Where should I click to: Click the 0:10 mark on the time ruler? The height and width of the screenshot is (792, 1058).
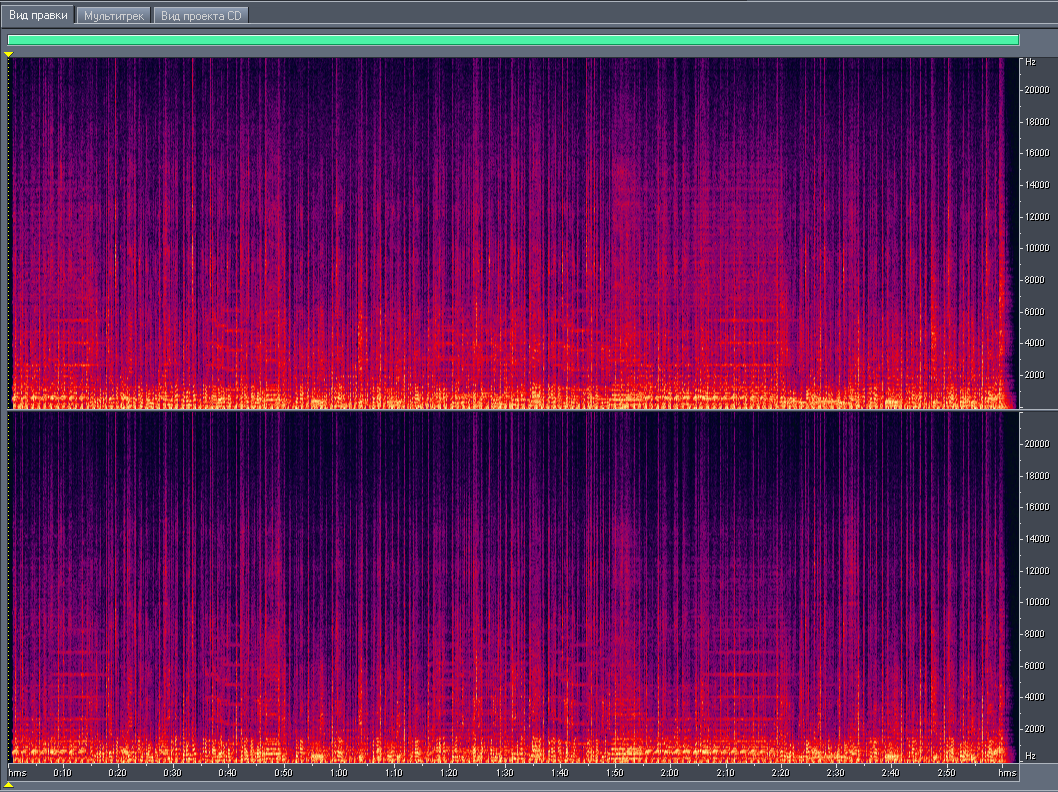62,773
